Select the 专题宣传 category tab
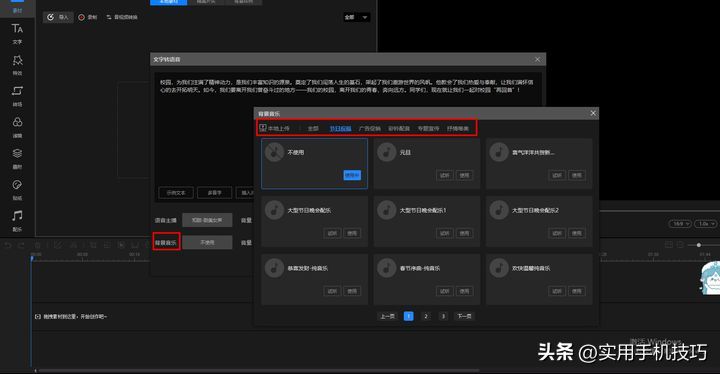This screenshot has width=720, height=374. point(428,129)
